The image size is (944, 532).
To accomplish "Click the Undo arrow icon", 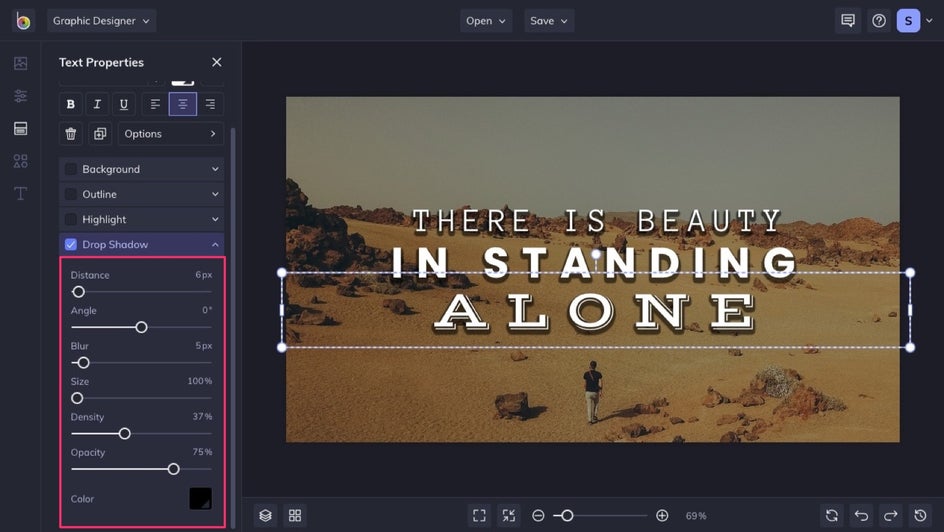I will click(x=861, y=515).
